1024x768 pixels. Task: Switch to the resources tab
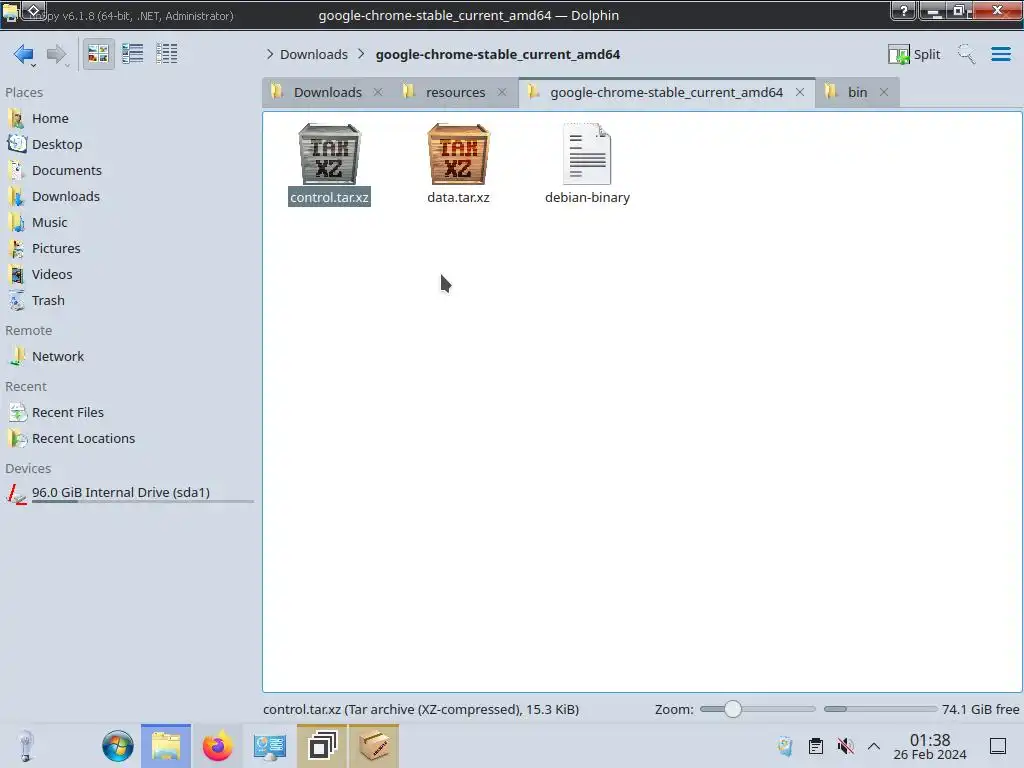455,92
